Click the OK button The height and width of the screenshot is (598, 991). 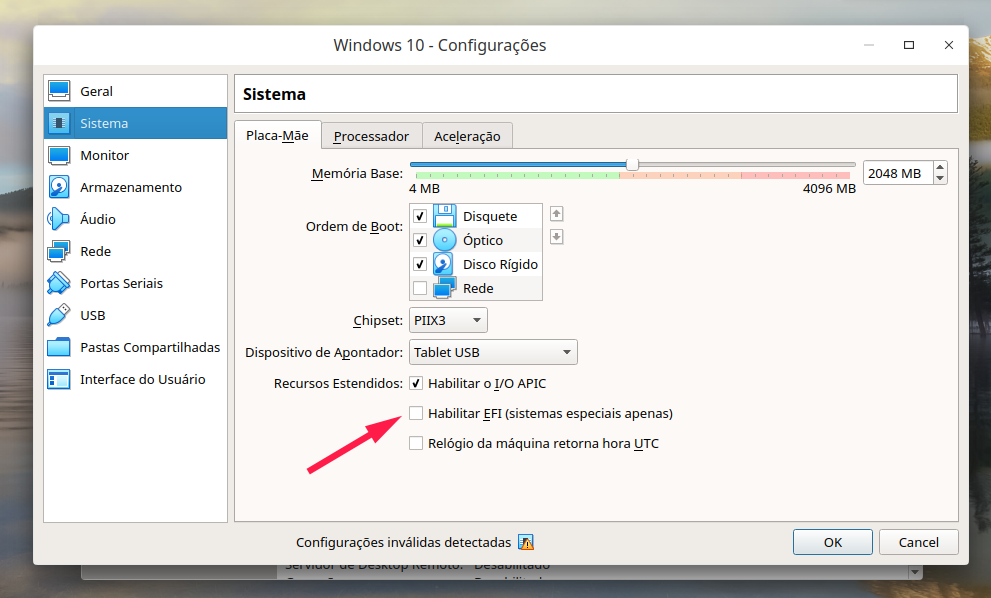coord(833,542)
